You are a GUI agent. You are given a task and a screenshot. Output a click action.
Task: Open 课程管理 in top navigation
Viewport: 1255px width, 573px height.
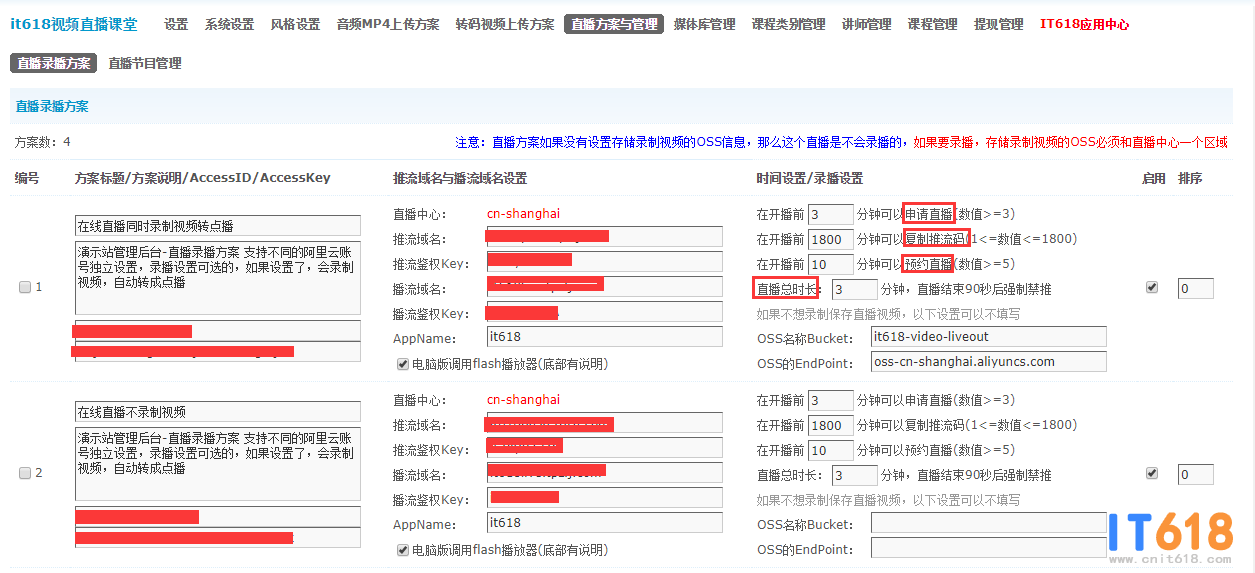point(932,24)
